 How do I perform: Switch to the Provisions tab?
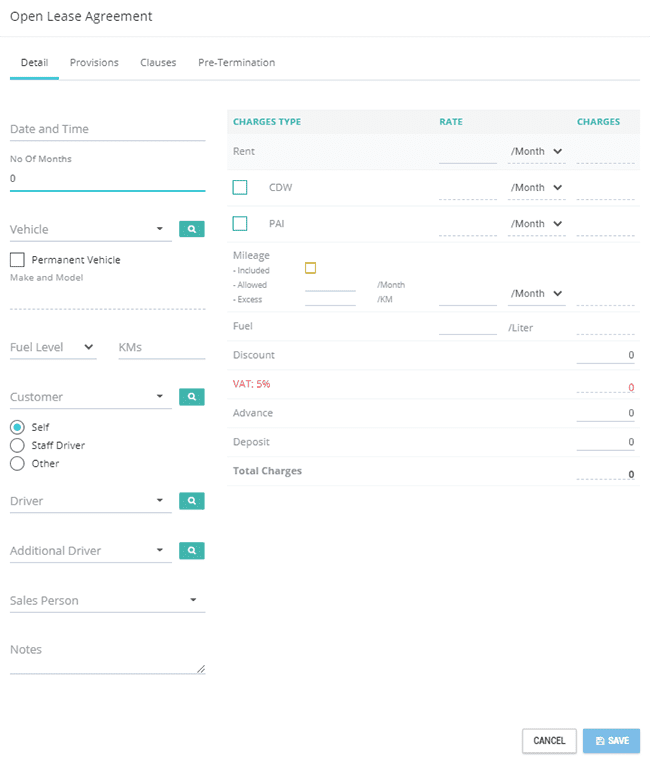tap(94, 62)
